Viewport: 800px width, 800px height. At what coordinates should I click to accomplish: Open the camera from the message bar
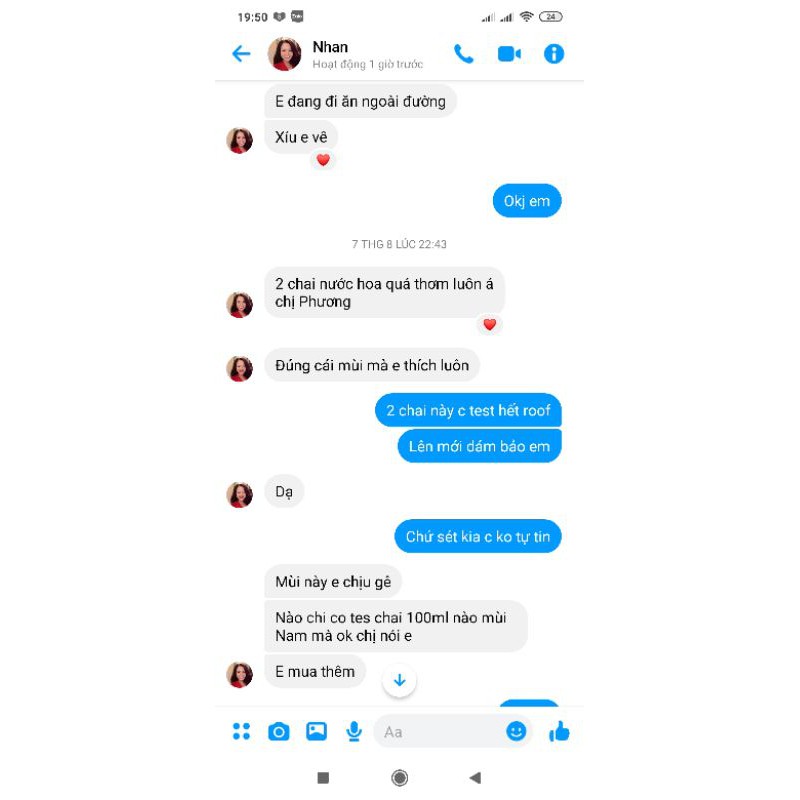pos(279,732)
